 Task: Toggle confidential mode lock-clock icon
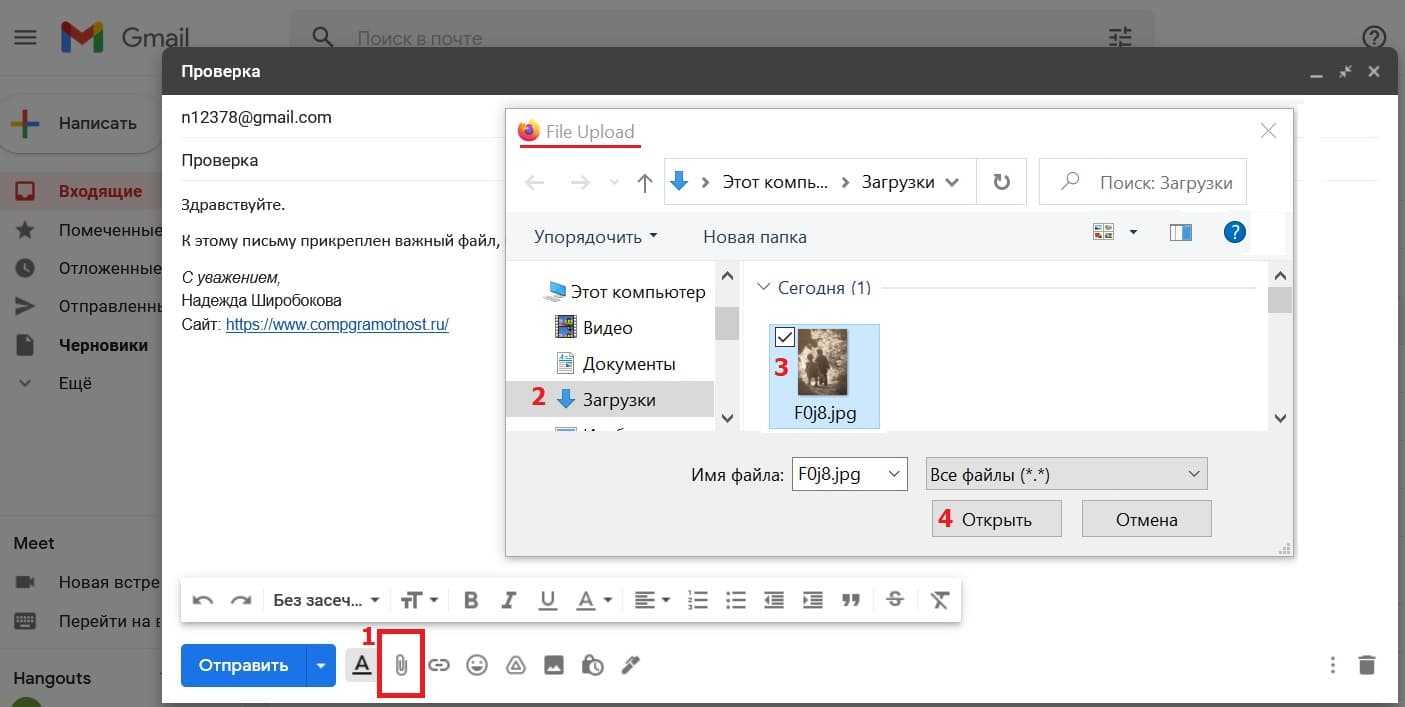(592, 665)
